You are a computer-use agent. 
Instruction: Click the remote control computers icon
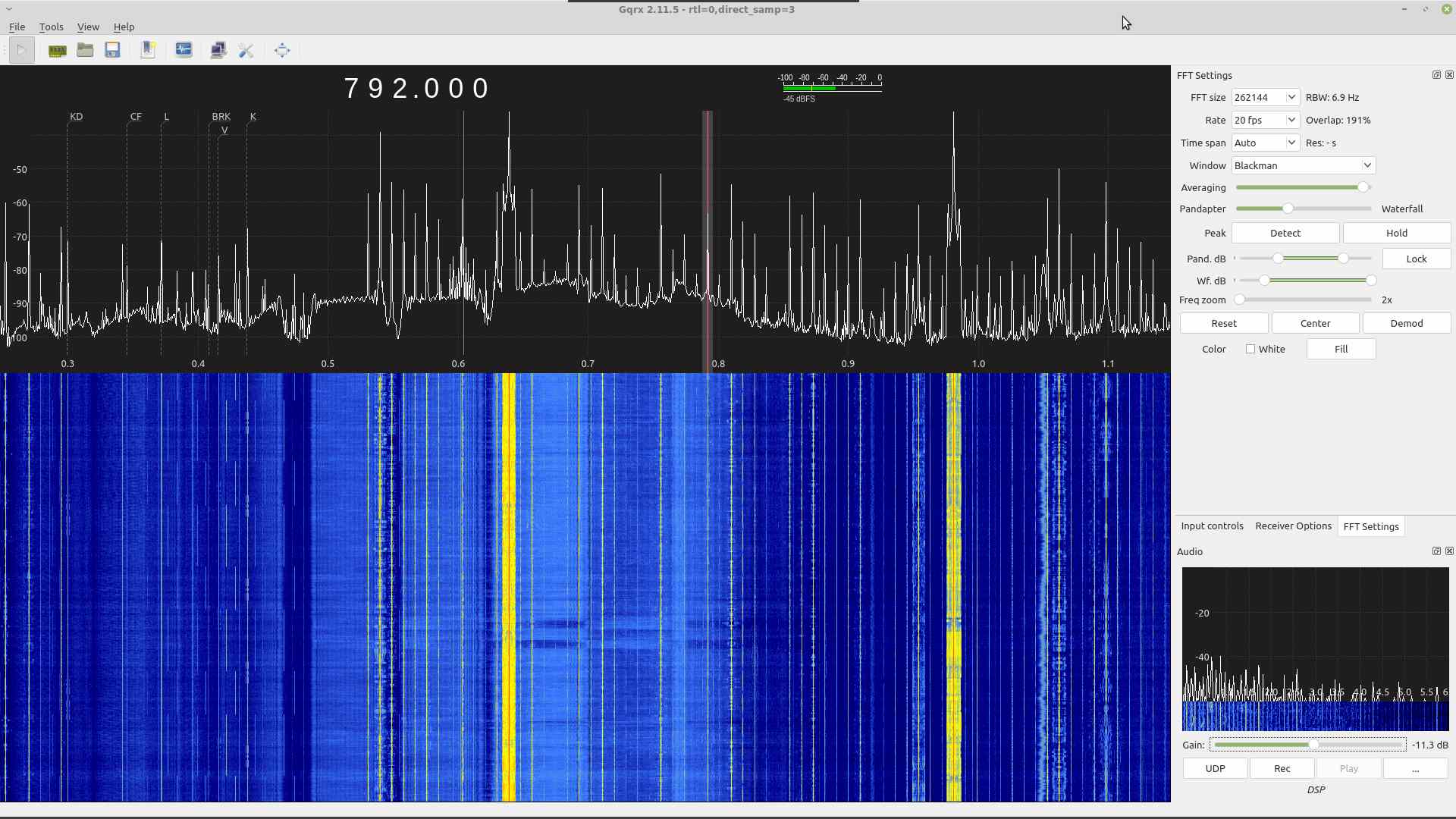[x=218, y=51]
